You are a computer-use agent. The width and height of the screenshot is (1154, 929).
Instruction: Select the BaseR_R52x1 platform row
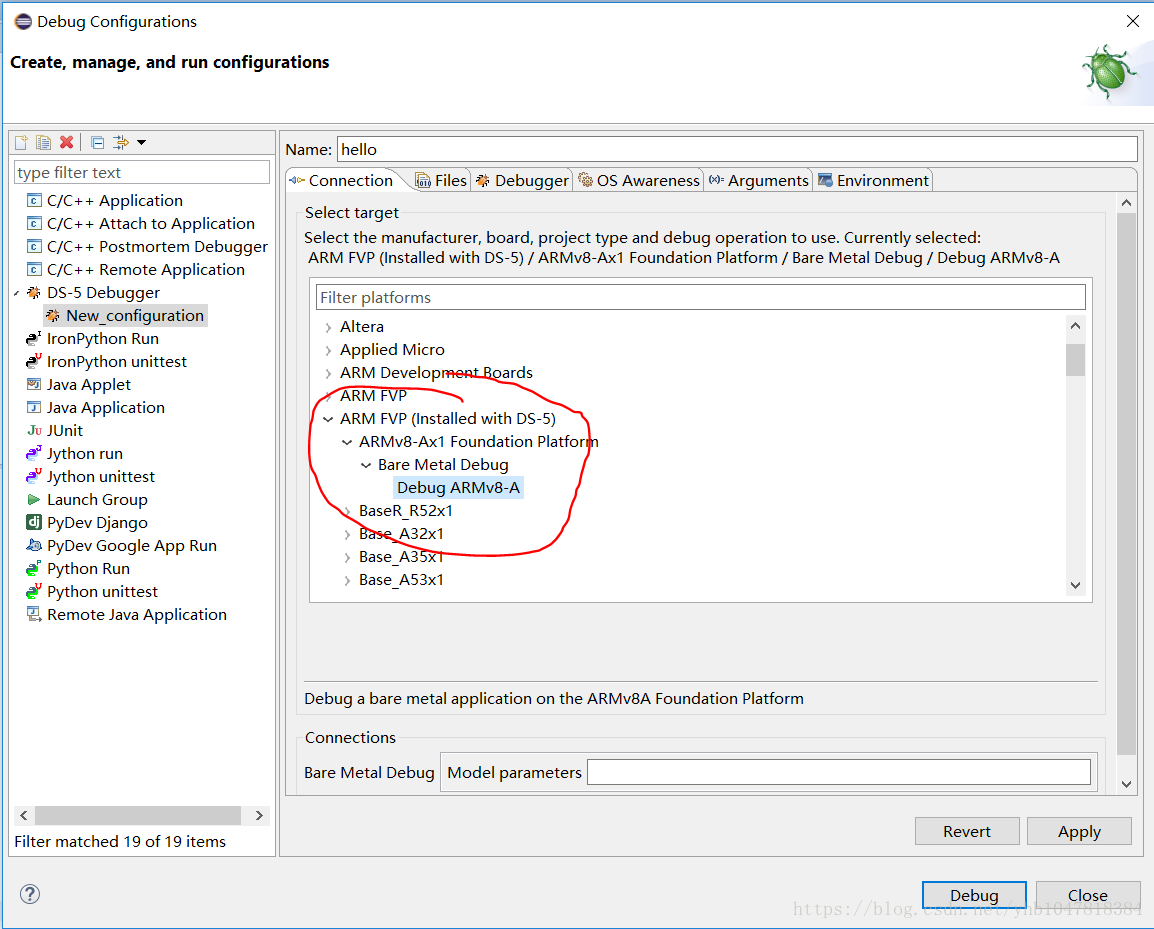point(406,511)
